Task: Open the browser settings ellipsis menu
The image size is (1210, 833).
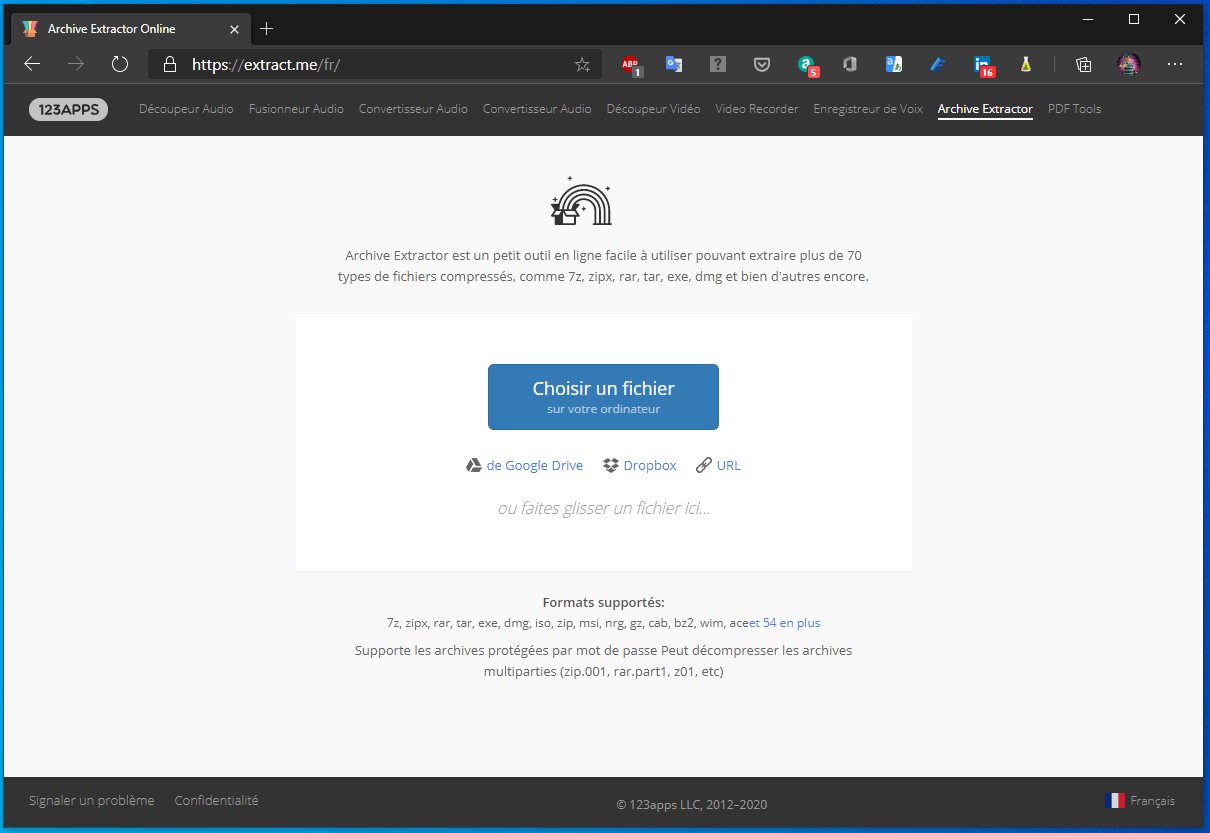Action: (x=1175, y=64)
